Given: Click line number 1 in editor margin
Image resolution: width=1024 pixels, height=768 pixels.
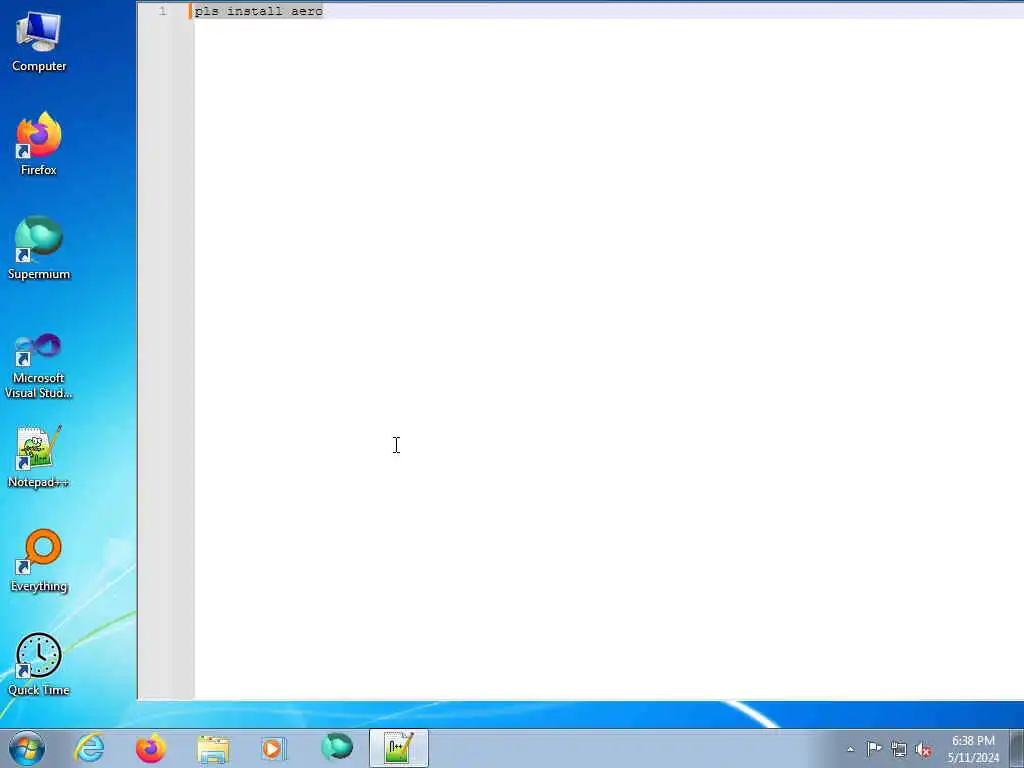Looking at the screenshot, I should pos(163,11).
